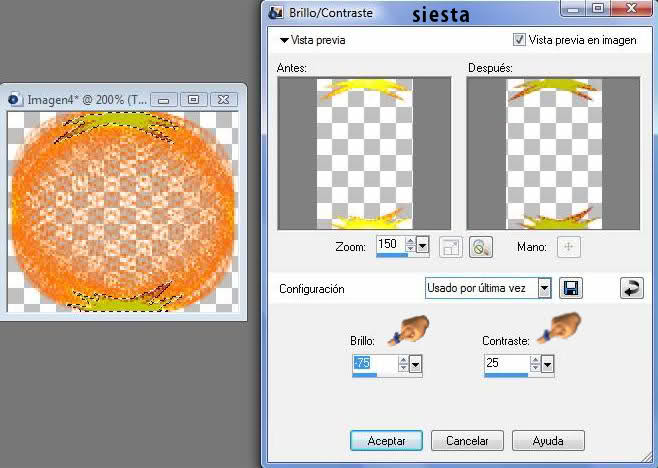Maximize the Imagen4 image window

point(193,100)
